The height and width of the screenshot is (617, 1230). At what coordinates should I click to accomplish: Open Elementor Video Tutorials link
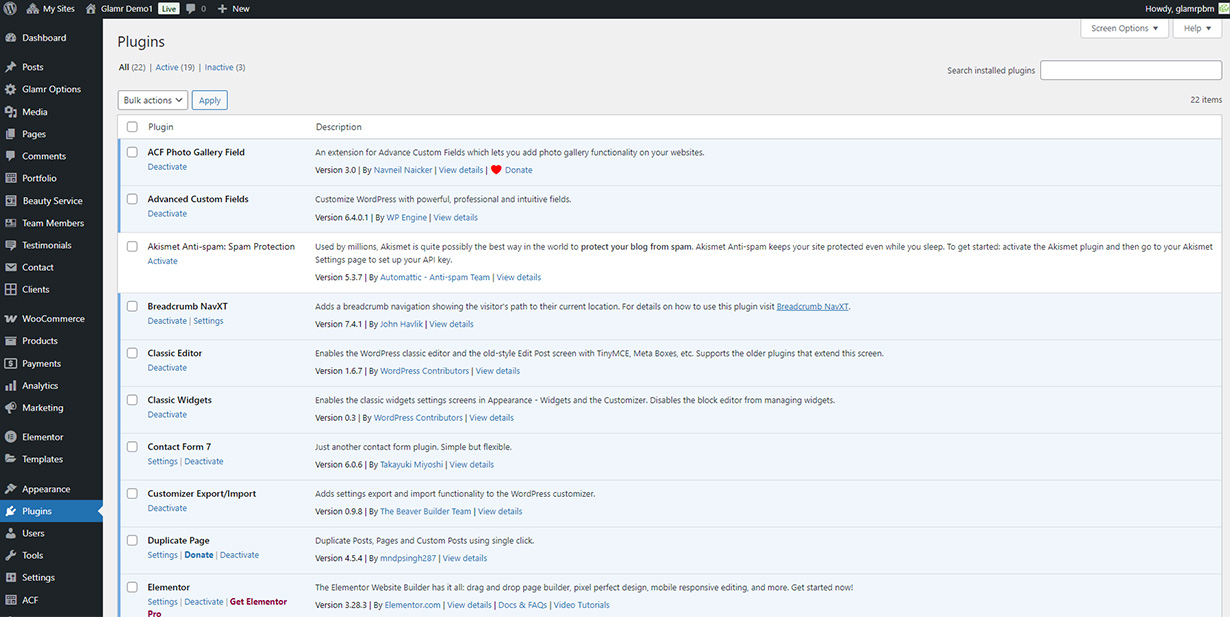click(582, 605)
